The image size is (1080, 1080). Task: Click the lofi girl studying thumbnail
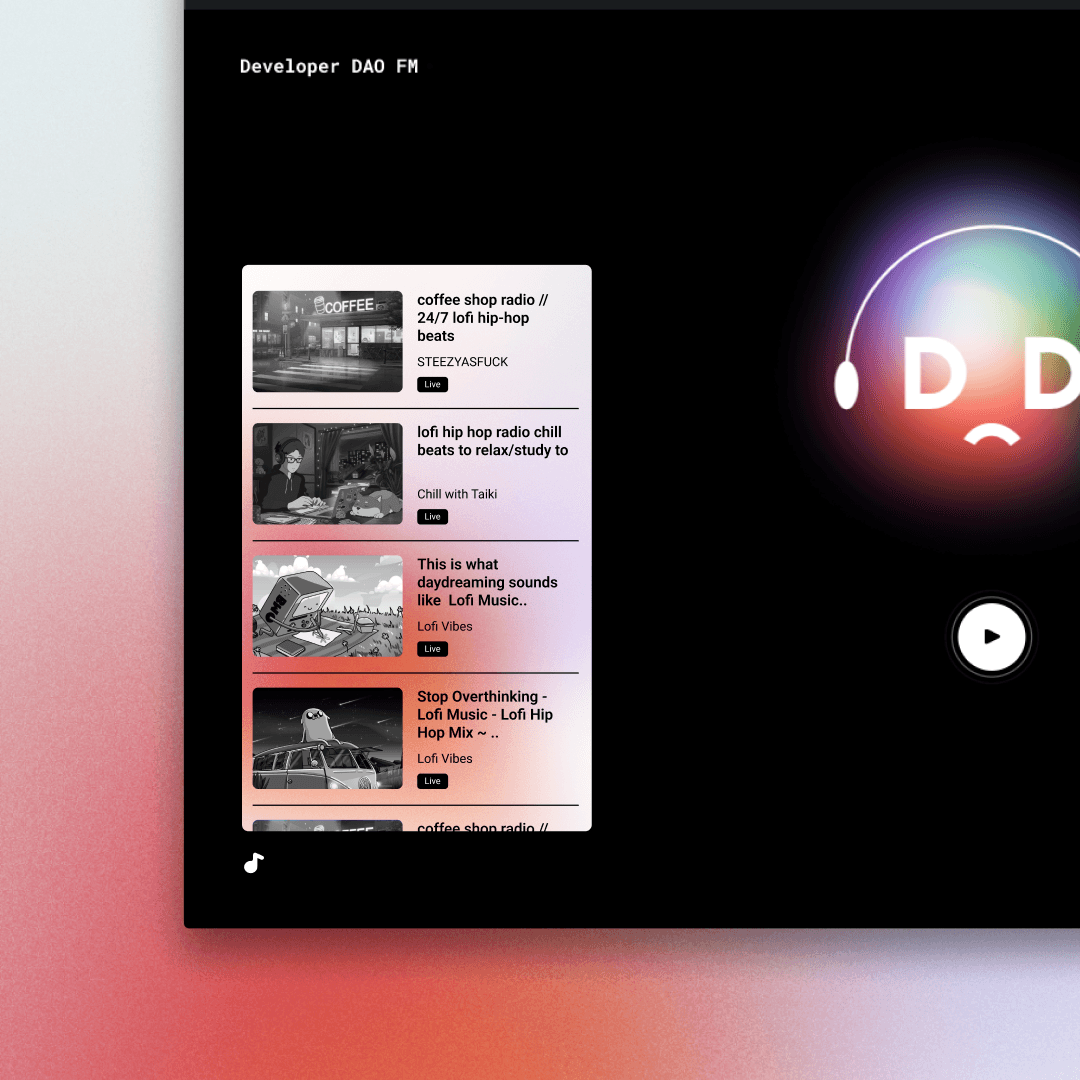[x=327, y=473]
